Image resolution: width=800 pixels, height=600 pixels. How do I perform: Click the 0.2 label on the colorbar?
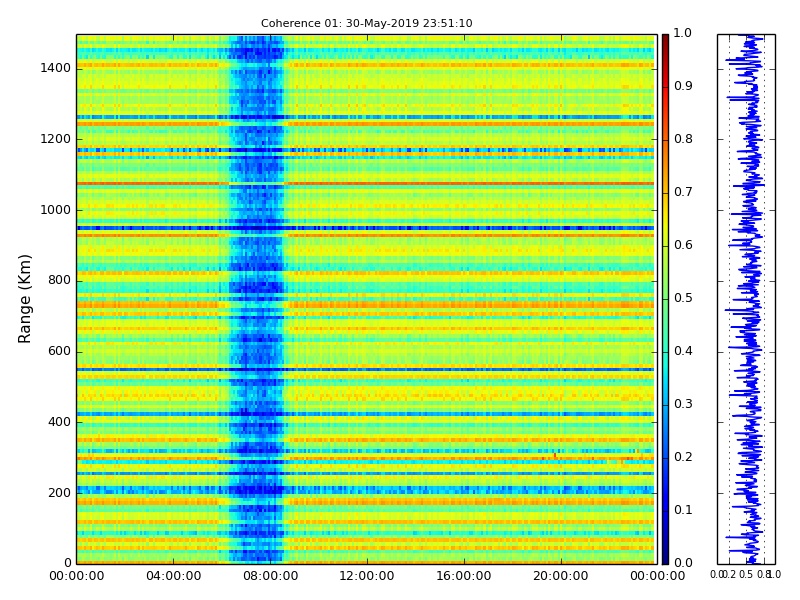(683, 457)
